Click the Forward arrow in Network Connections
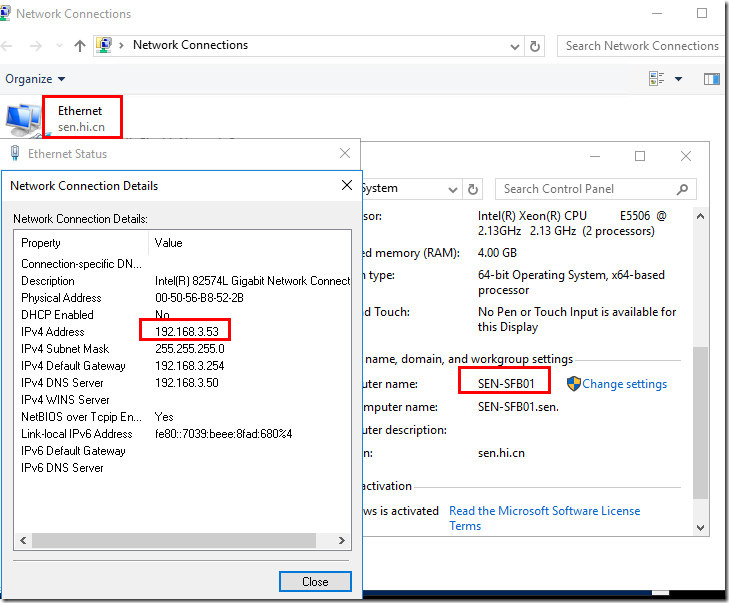The image size is (729, 603). (36, 46)
